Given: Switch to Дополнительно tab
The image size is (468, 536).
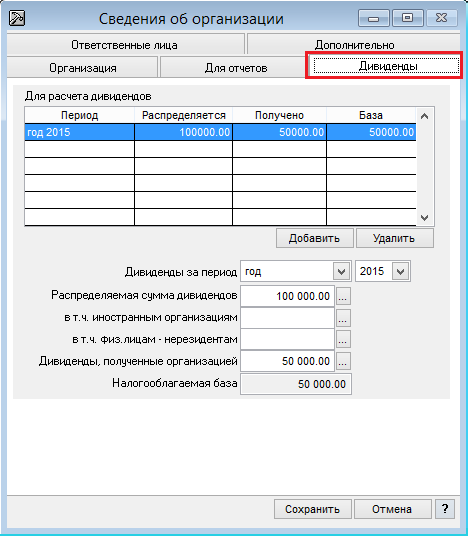Looking at the screenshot, I should (x=354, y=45).
